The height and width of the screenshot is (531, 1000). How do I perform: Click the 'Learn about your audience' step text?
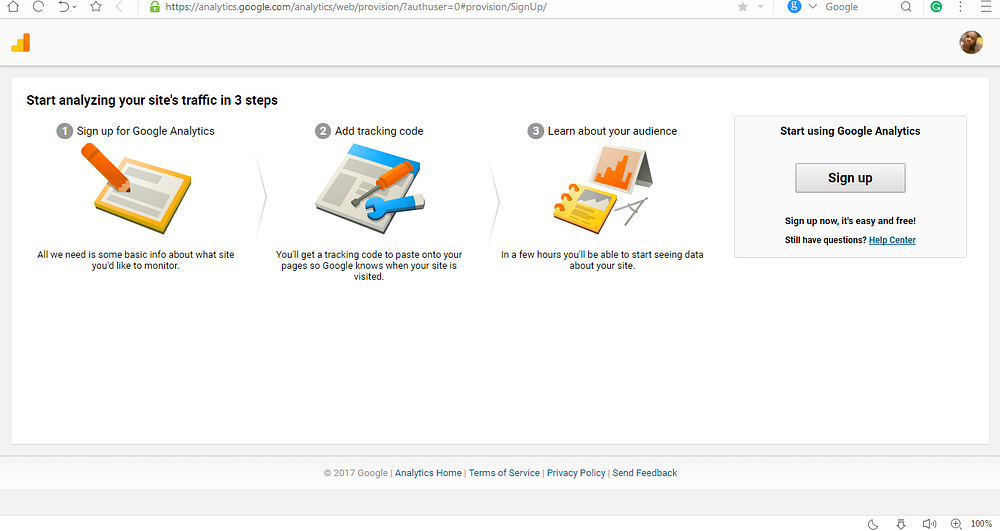click(x=612, y=131)
